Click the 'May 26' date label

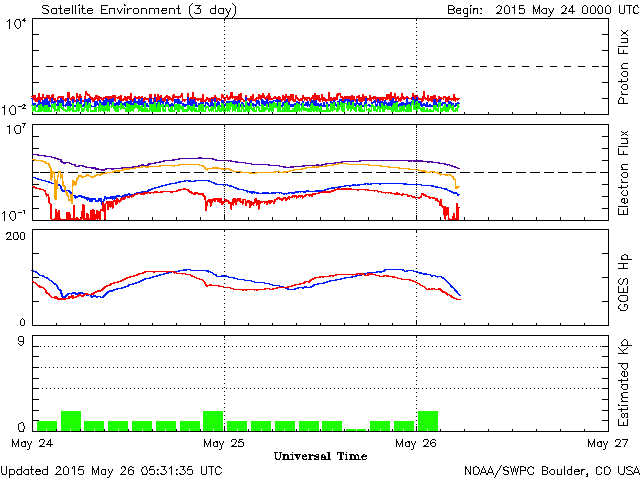click(x=416, y=443)
